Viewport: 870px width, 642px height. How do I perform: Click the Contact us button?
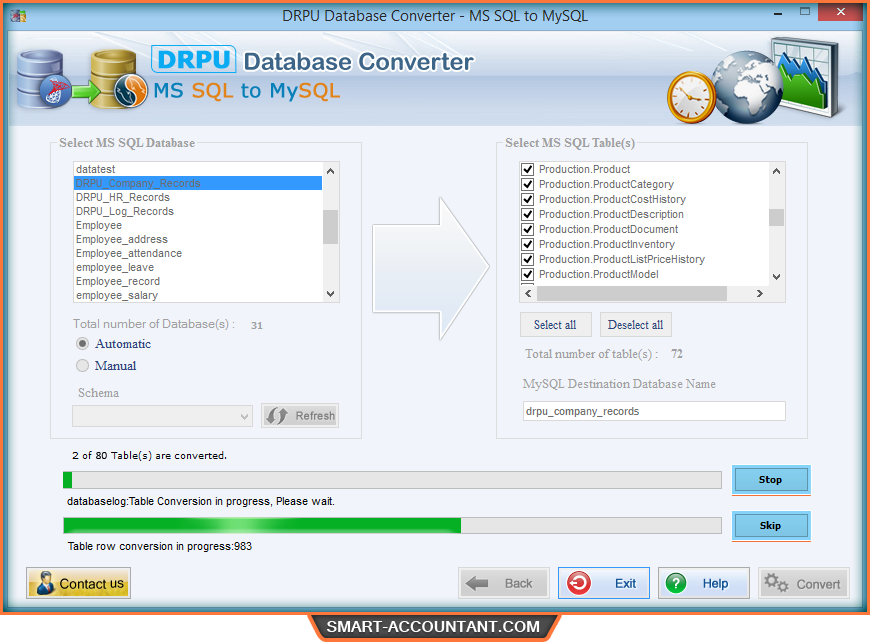point(78,583)
